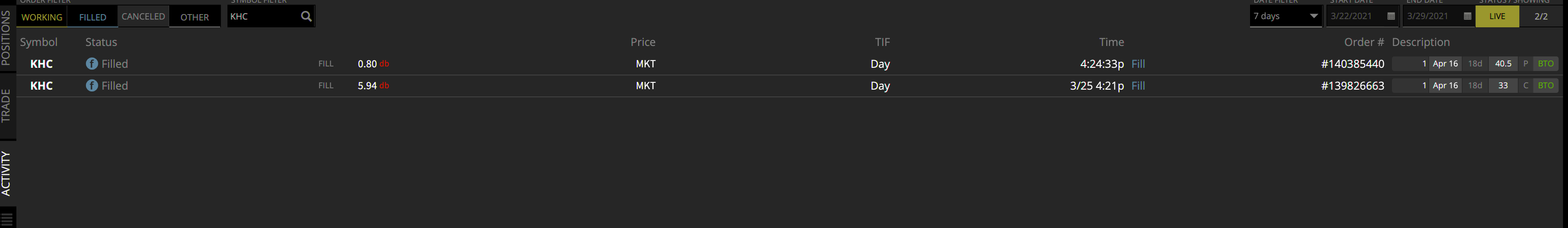Expand the 7 days date filter dropdown
The width and height of the screenshot is (1568, 228).
tap(1286, 16)
